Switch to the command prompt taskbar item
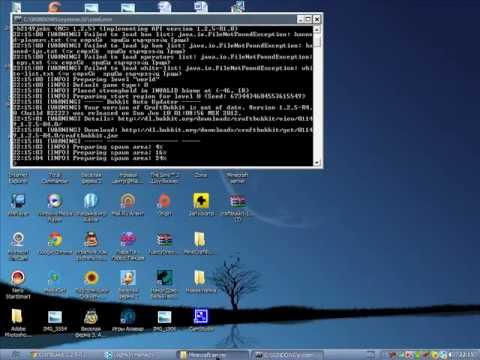 287,355
